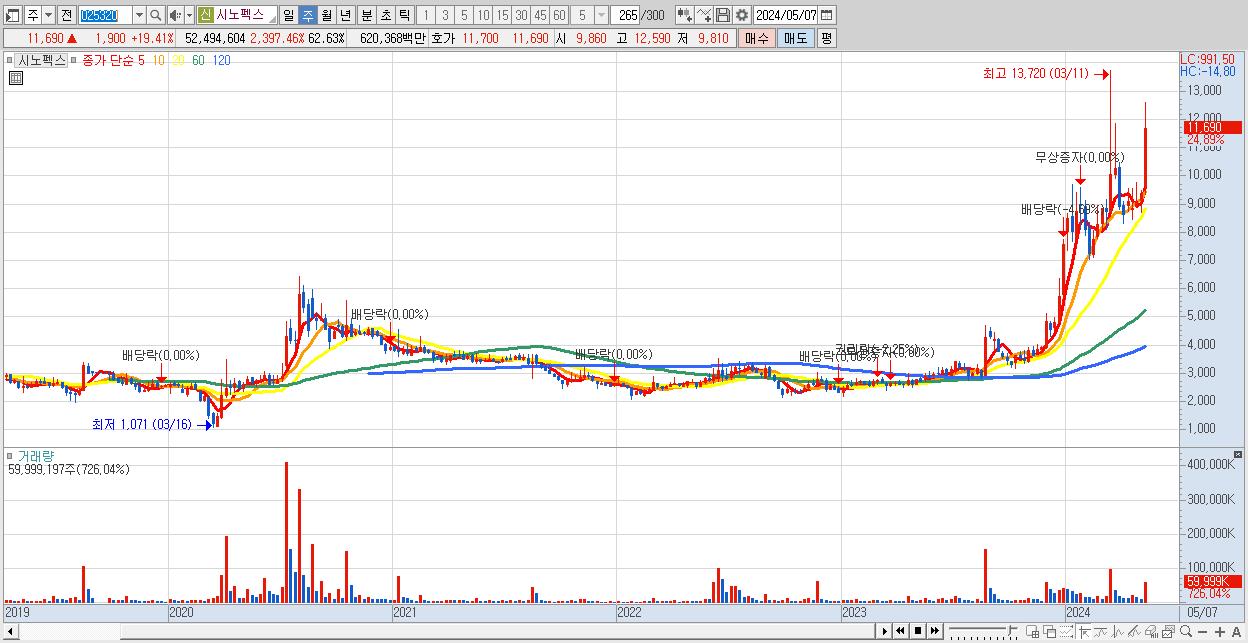Select the 45 interval button
This screenshot has height=643, width=1248.
[540, 15]
